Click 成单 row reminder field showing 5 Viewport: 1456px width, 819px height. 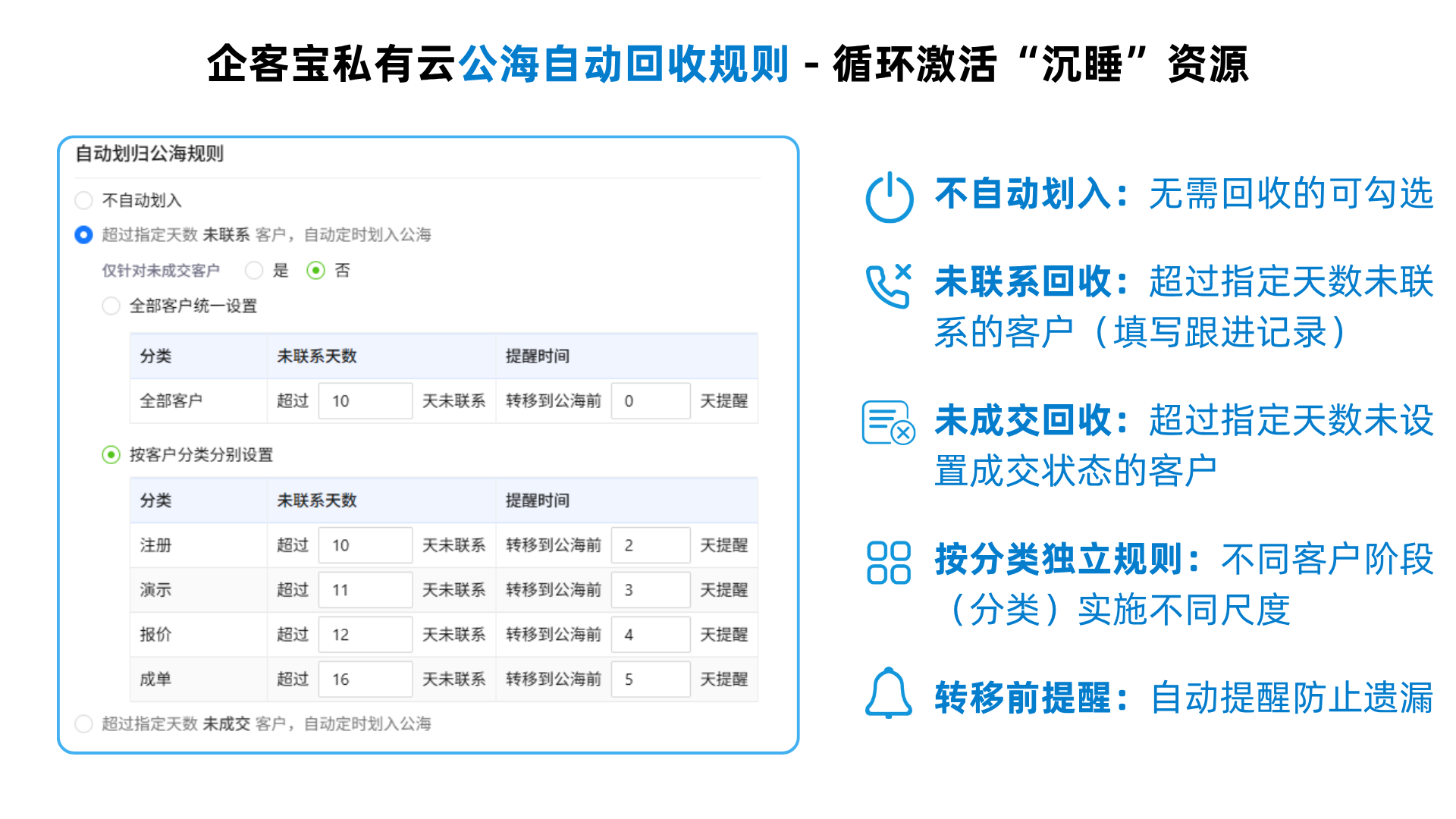tap(651, 679)
